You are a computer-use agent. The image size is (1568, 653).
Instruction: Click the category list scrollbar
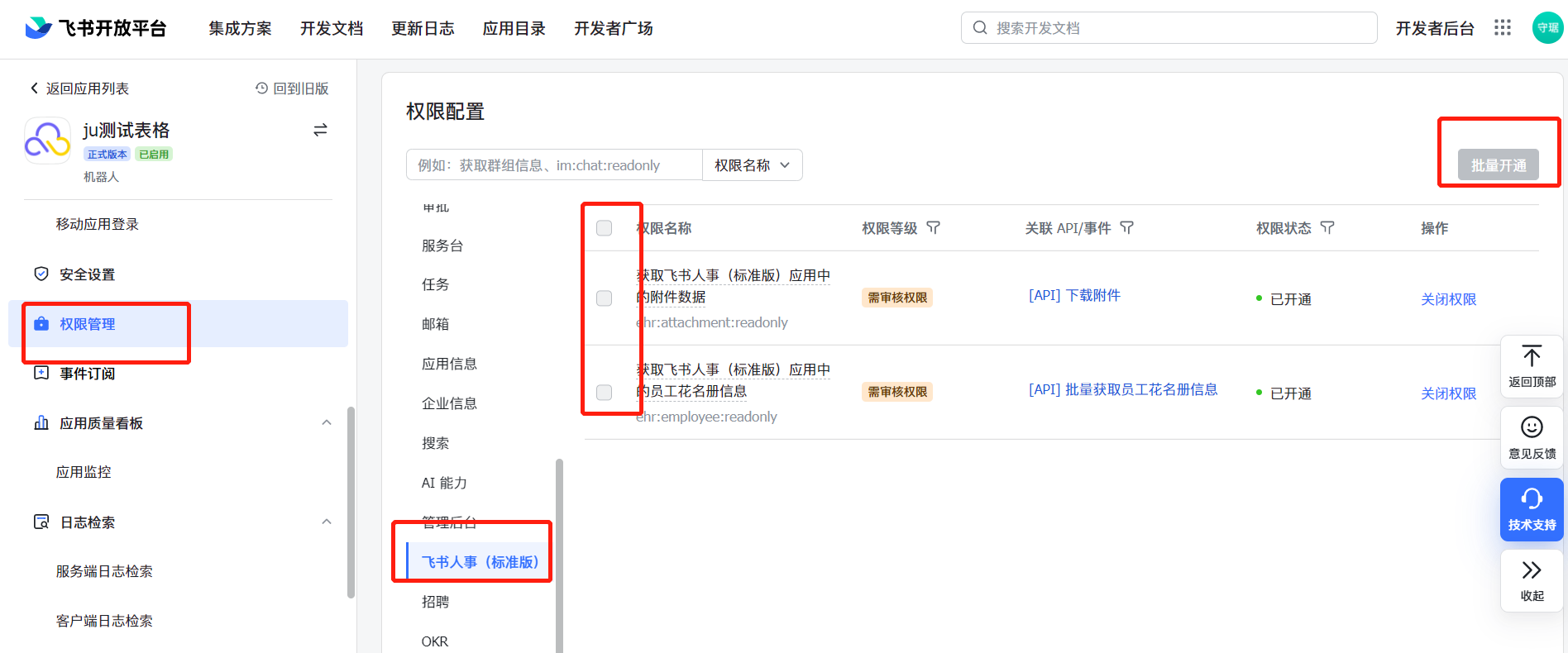tap(559, 555)
